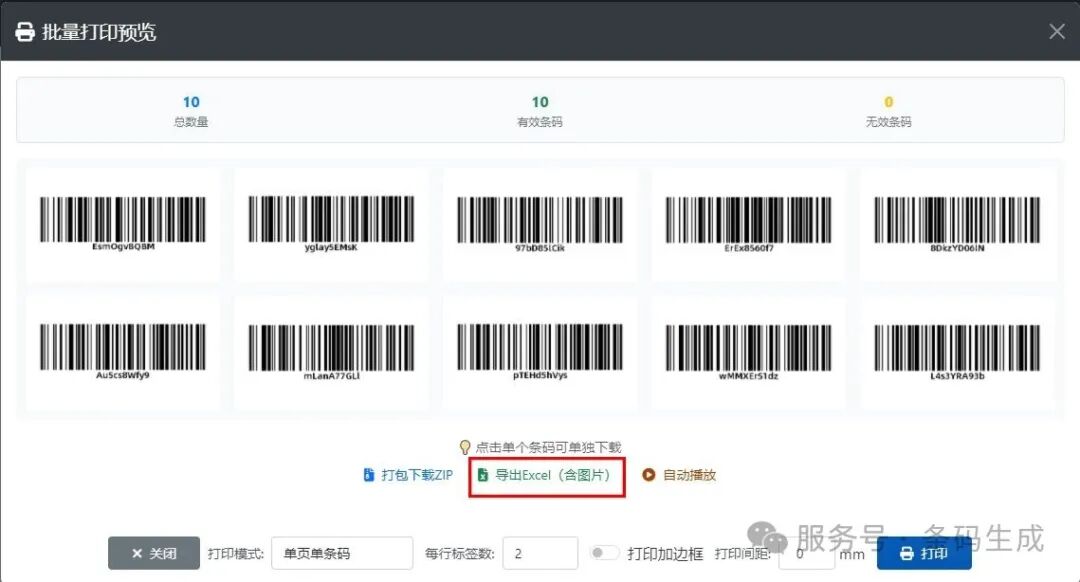Viewport: 1080px width, 582px height.
Task: Start 自动播放 auto play
Action: pos(679,475)
